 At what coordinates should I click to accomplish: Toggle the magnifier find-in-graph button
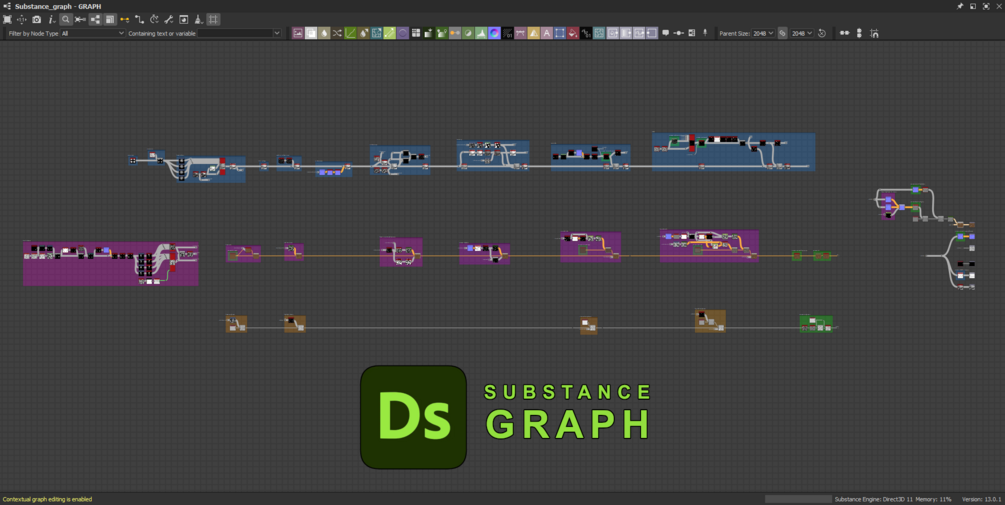[65, 19]
